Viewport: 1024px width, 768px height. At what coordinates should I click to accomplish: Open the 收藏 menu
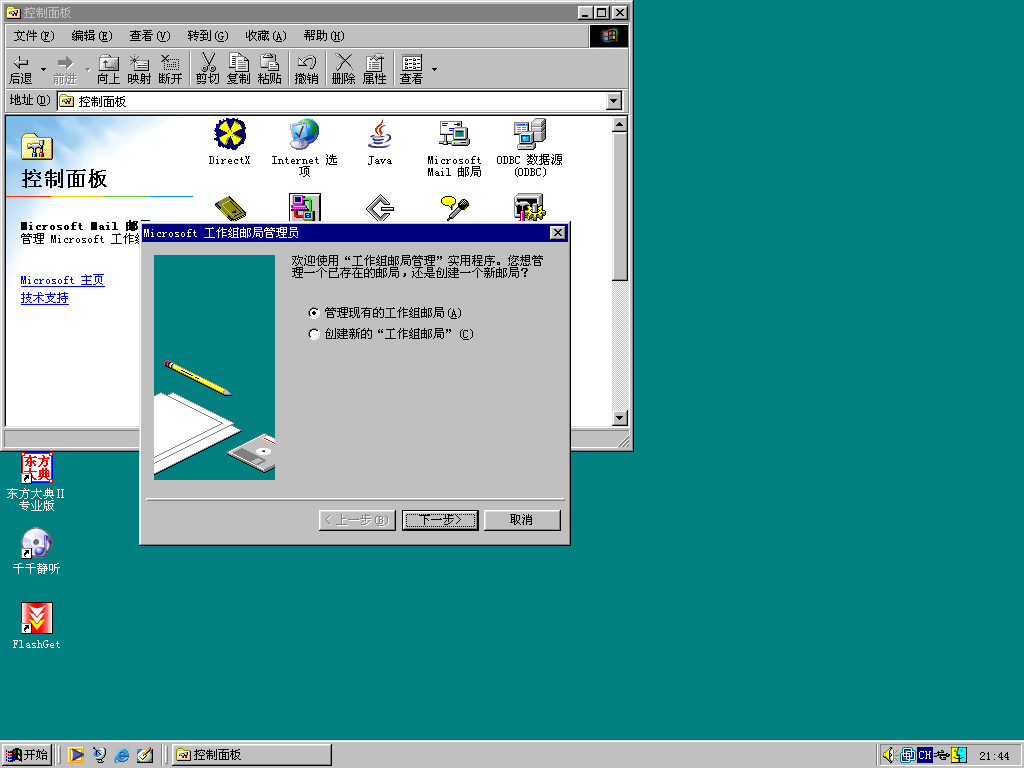[x=265, y=36]
